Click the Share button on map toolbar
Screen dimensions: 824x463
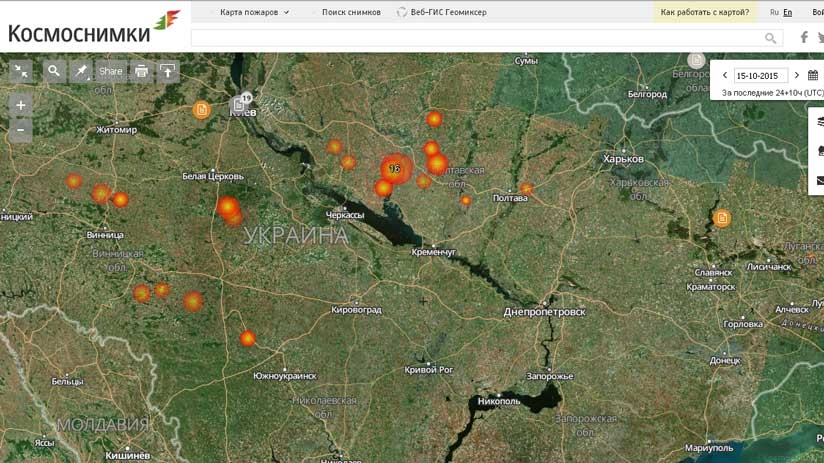tap(111, 71)
